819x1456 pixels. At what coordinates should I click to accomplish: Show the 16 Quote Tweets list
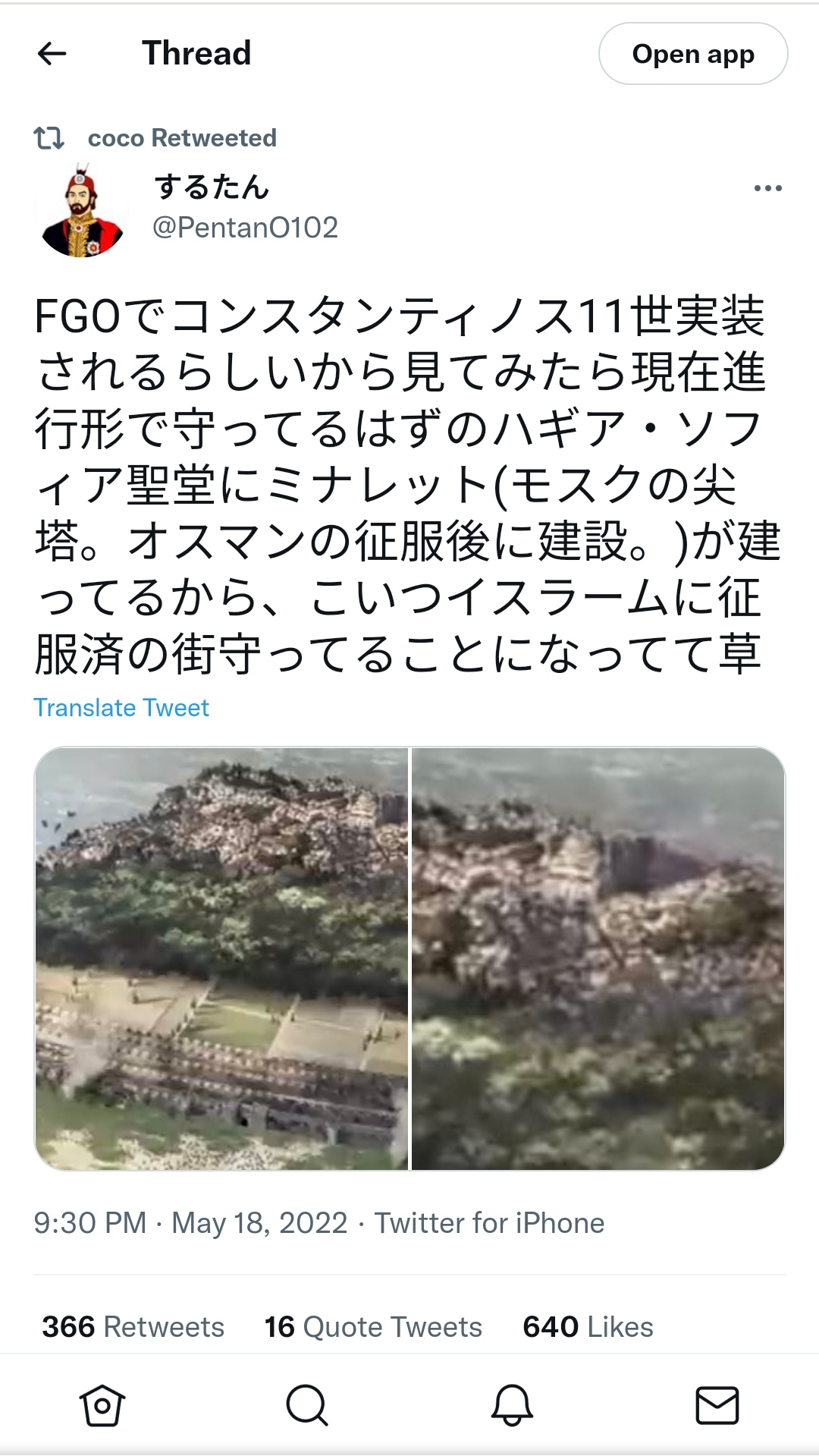(x=373, y=1326)
